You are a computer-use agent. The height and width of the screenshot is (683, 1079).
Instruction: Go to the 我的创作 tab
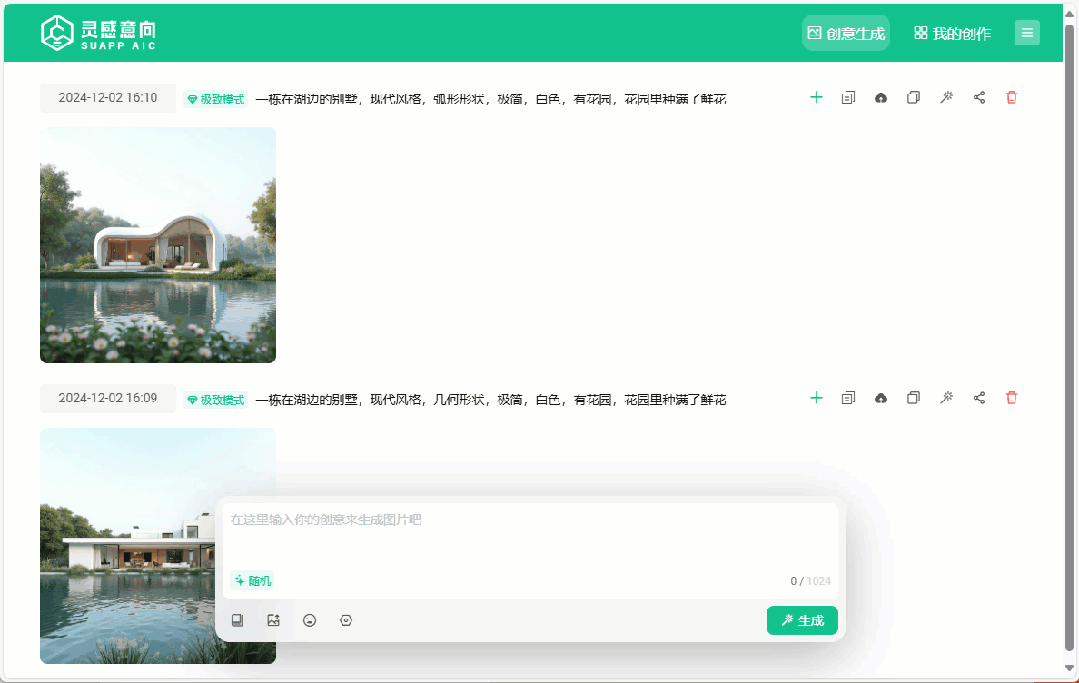pyautogui.click(x=952, y=33)
